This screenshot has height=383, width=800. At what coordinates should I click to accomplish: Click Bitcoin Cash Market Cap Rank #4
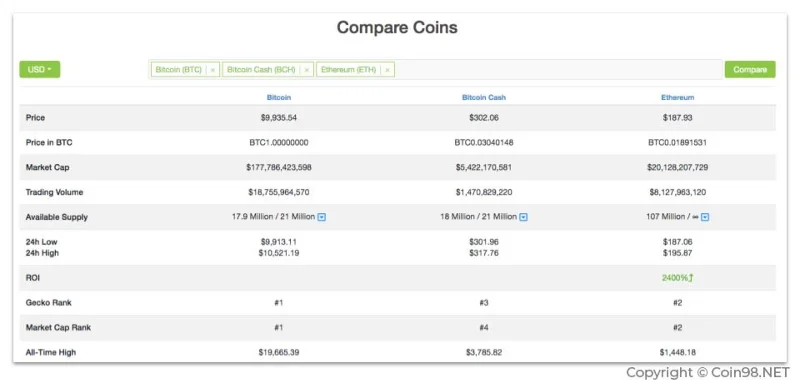[x=484, y=327]
